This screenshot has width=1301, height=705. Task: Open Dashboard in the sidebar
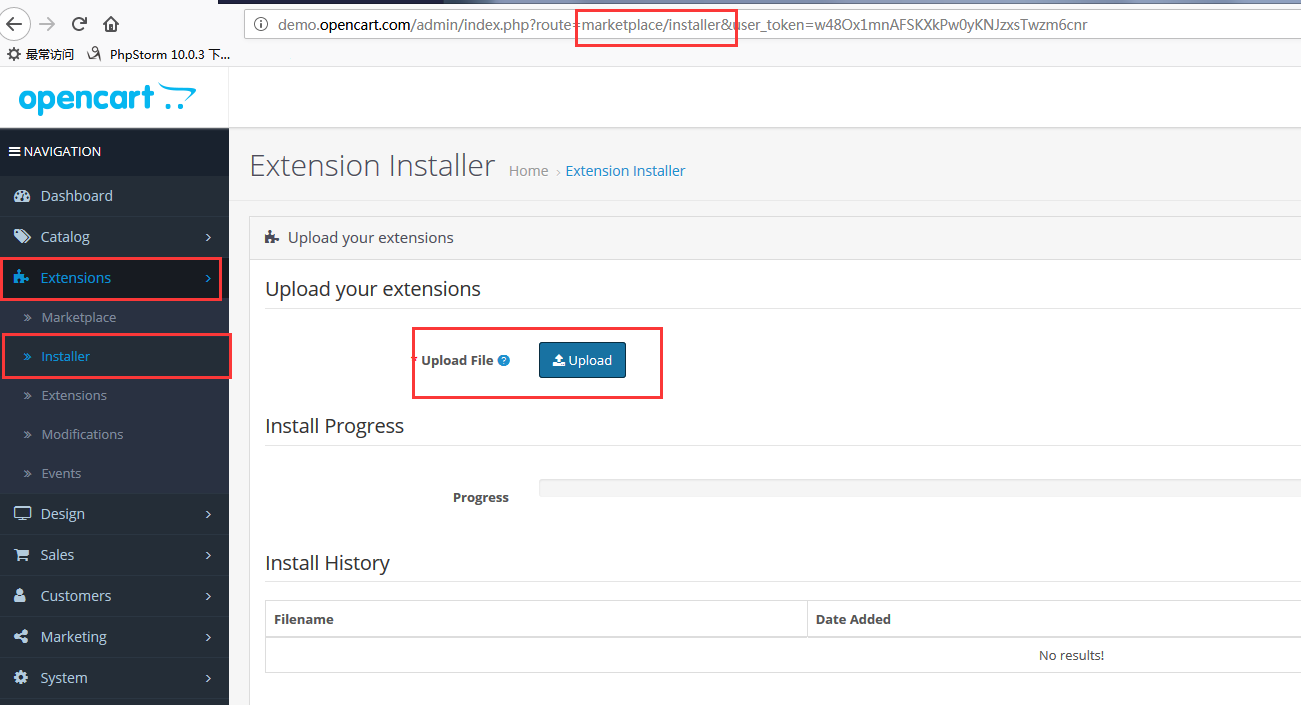click(114, 196)
